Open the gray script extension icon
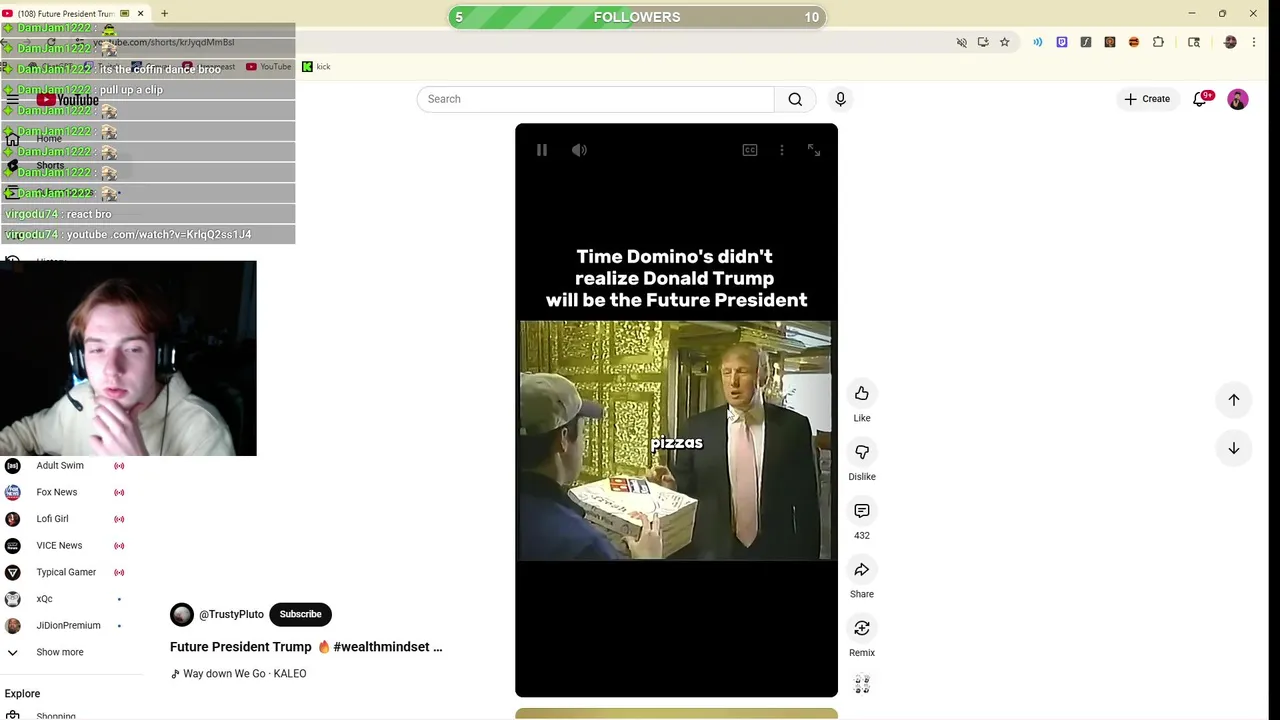The image size is (1280, 720). 1086,42
